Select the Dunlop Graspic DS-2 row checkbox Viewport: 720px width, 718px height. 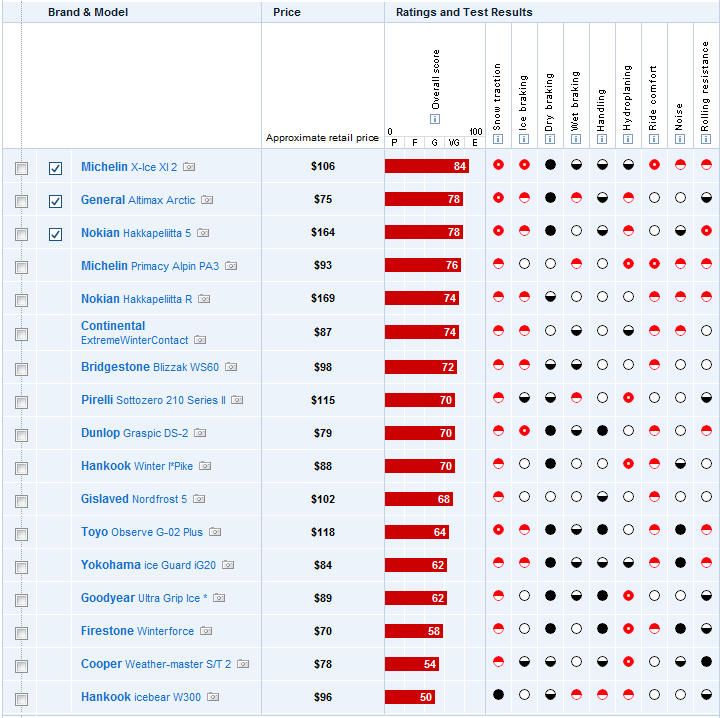[x=22, y=434]
